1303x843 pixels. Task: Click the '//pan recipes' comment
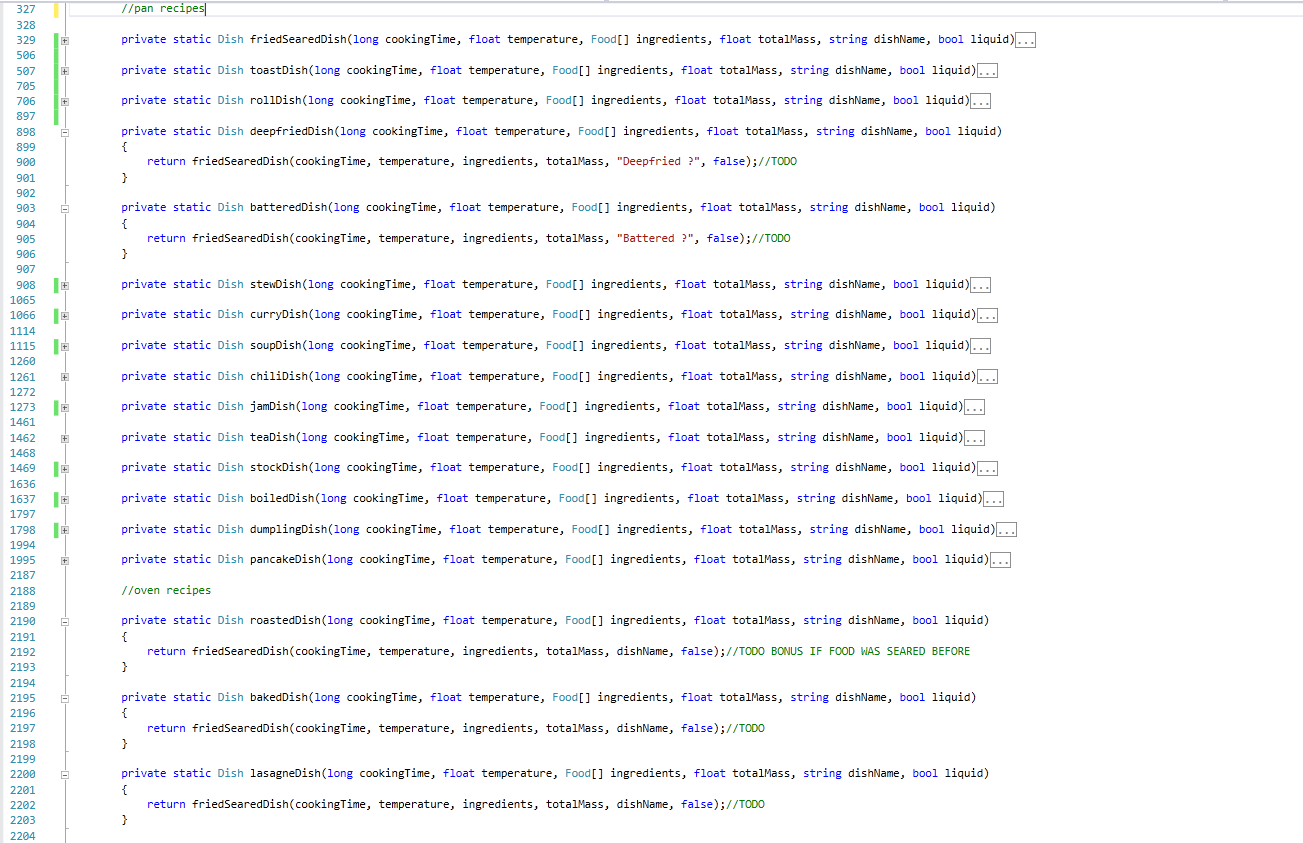(163, 9)
